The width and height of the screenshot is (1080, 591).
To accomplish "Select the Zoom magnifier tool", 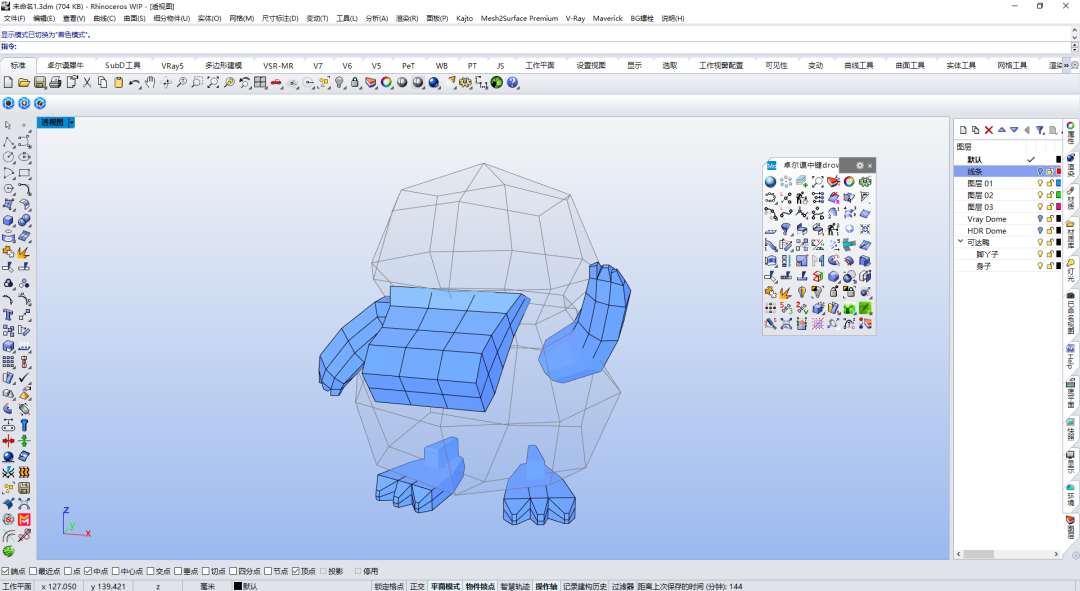I will point(182,83).
